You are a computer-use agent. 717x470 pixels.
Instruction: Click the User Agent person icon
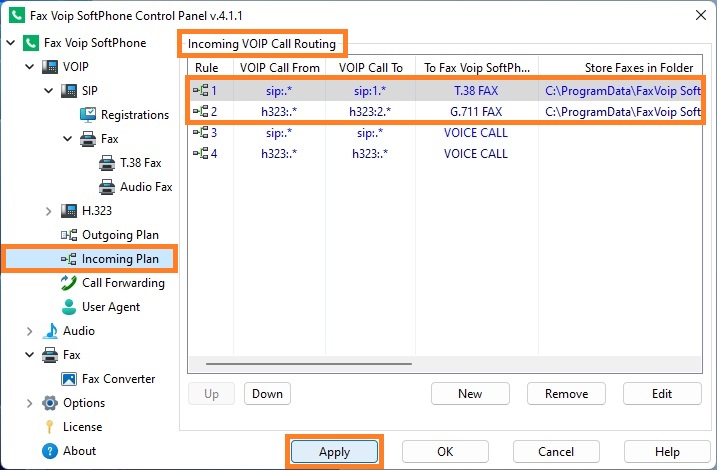coord(69,307)
